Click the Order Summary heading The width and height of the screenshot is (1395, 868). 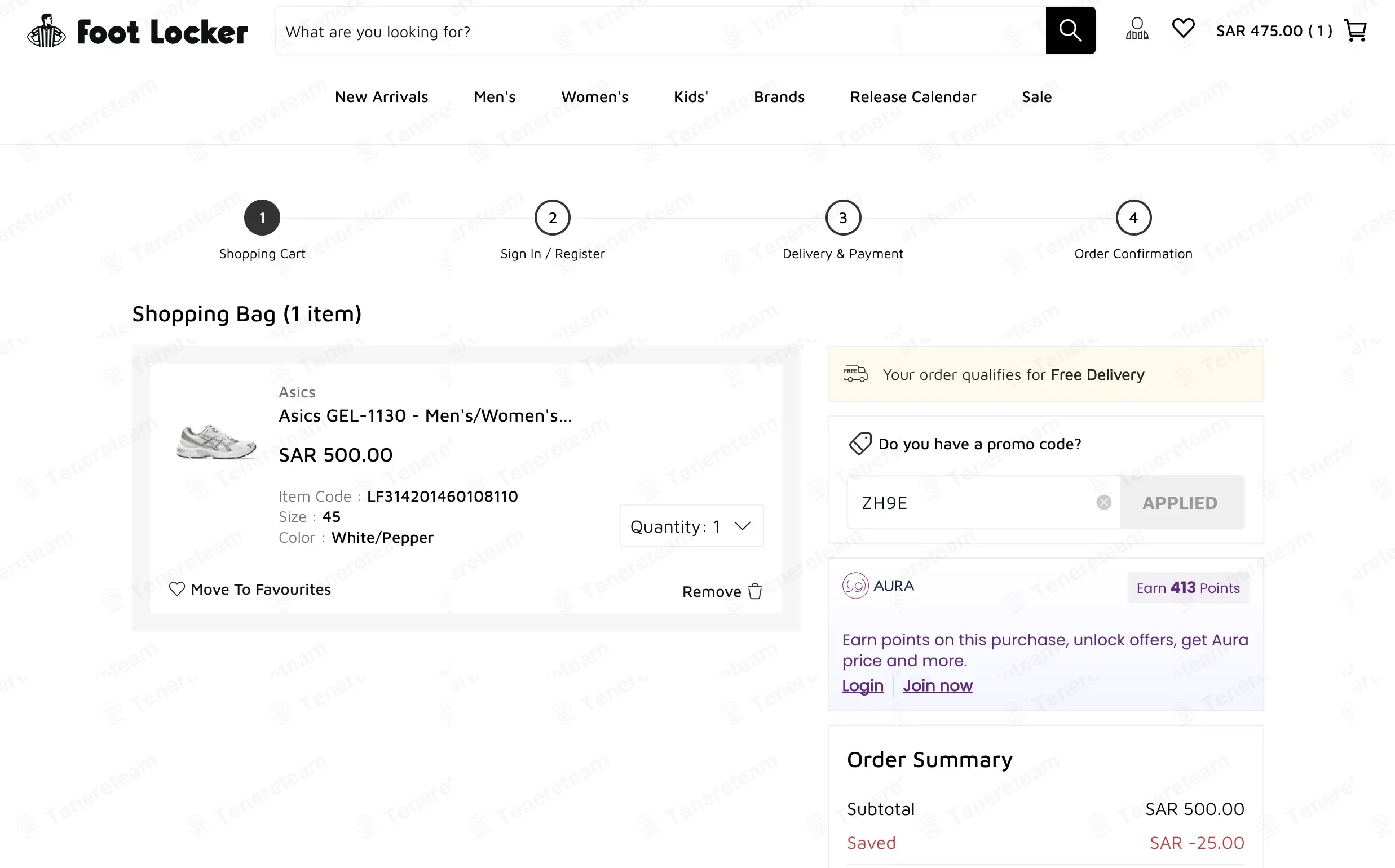(x=929, y=760)
